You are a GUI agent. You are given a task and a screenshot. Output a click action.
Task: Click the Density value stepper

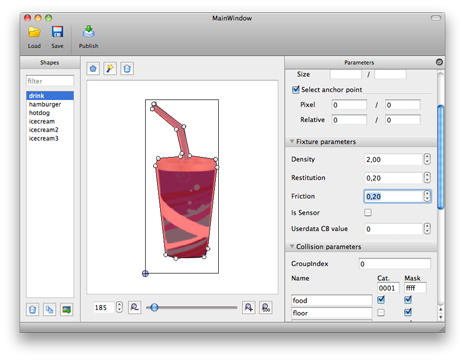click(x=427, y=159)
